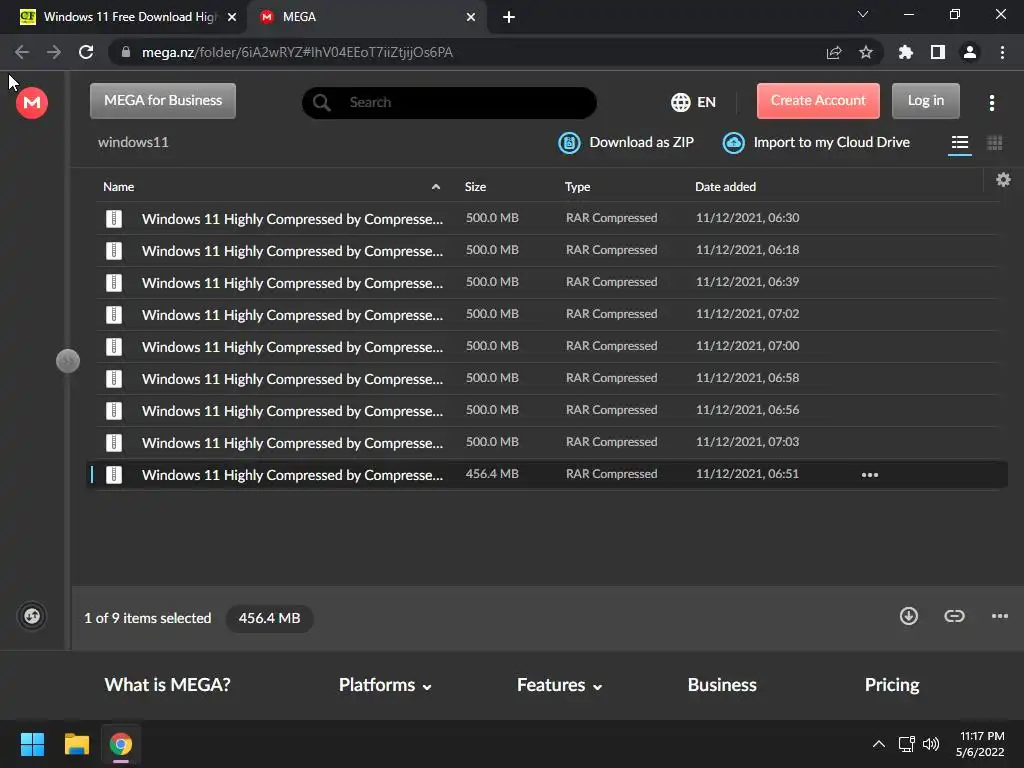Open the language globe EN selector

pyautogui.click(x=694, y=102)
